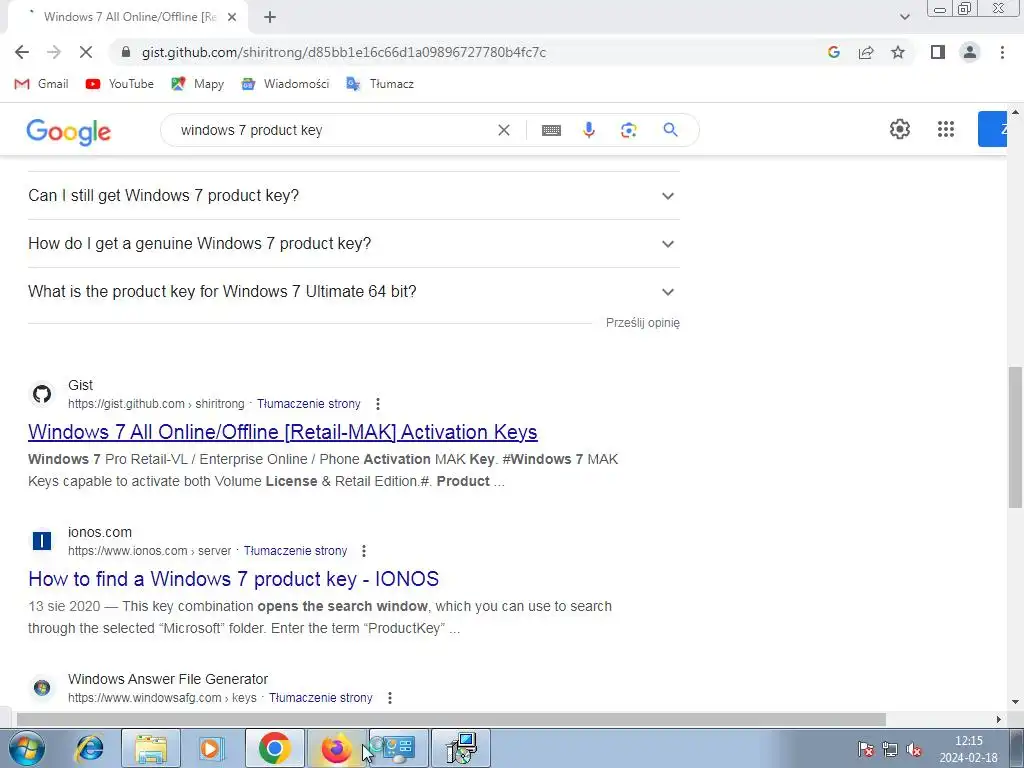Click the ionos.com favicon
The width and height of the screenshot is (1024, 768).
[x=42, y=541]
